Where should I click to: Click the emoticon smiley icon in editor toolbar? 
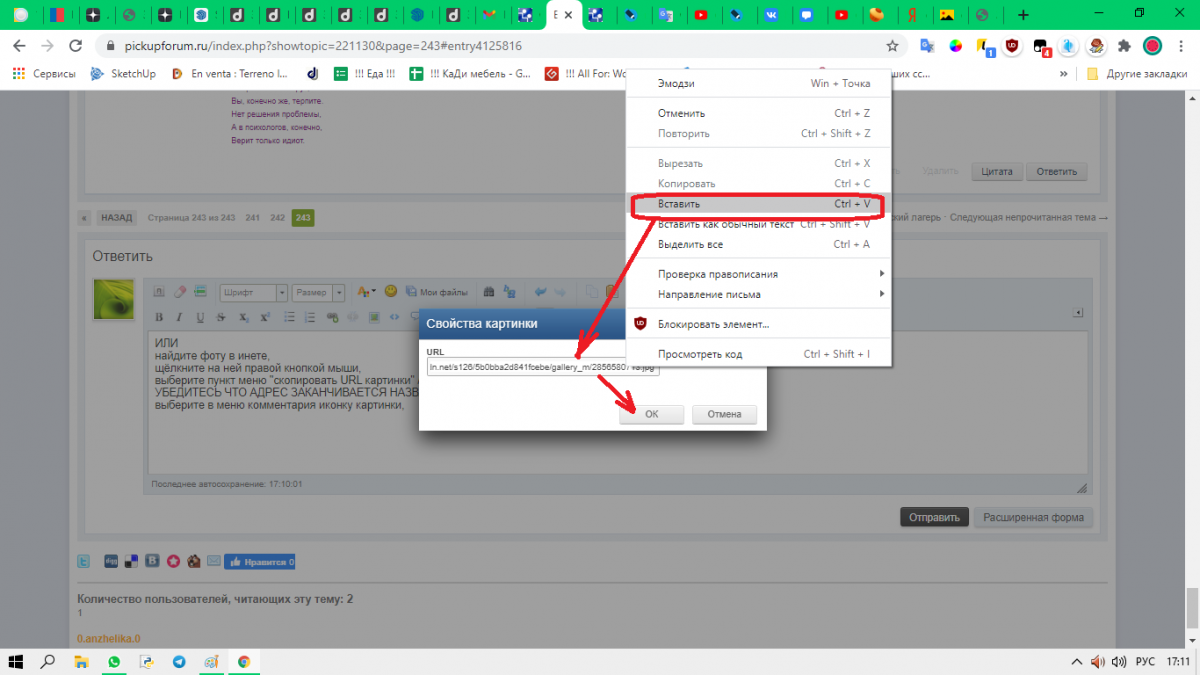(x=390, y=292)
